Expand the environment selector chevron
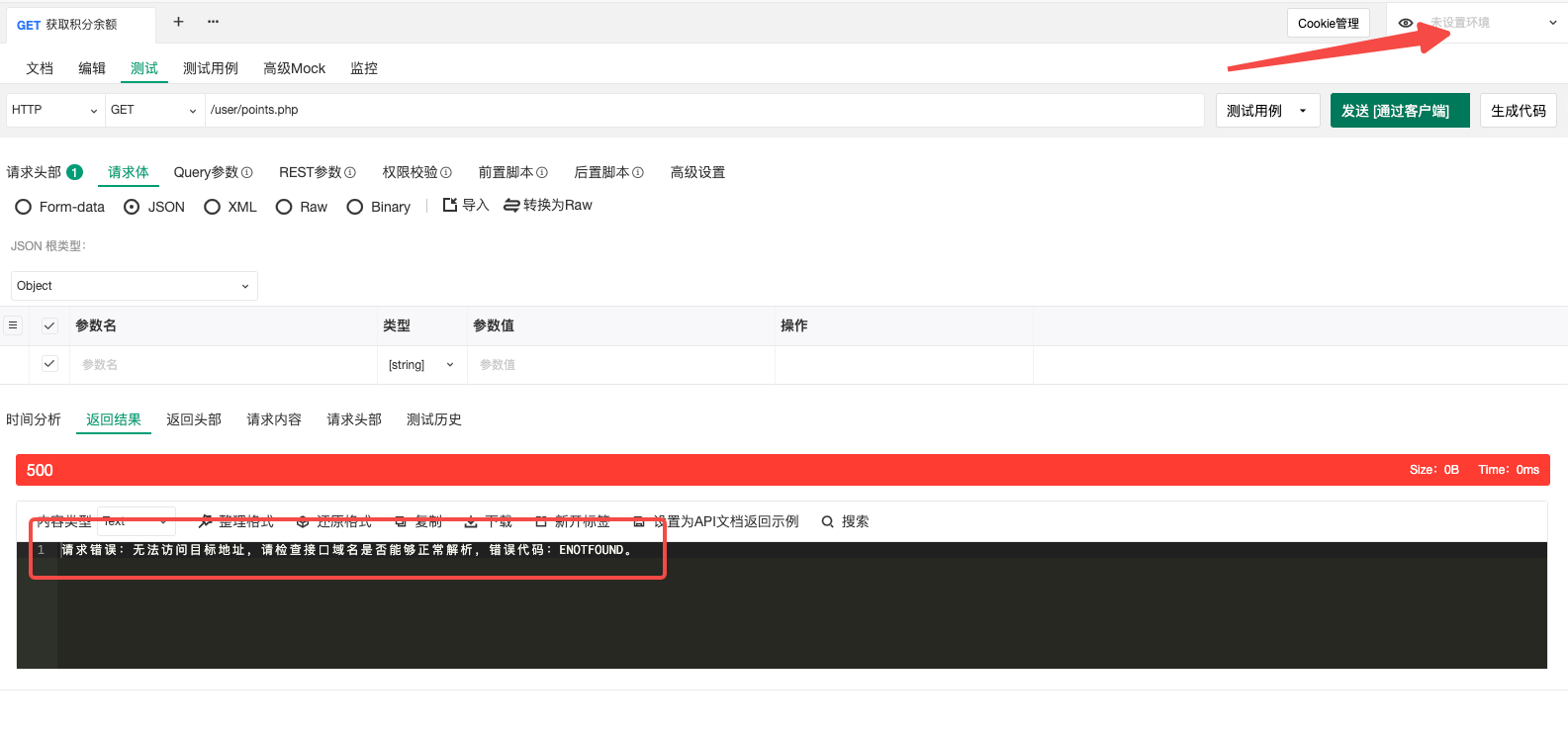1568x734 pixels. (x=1552, y=23)
